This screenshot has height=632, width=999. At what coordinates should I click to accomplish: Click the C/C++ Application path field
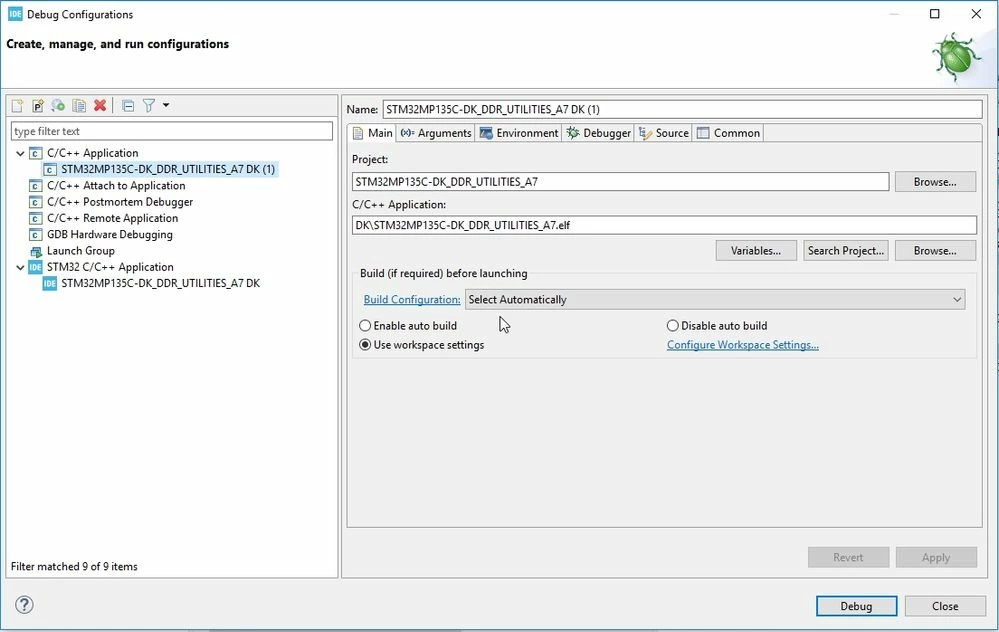point(664,226)
